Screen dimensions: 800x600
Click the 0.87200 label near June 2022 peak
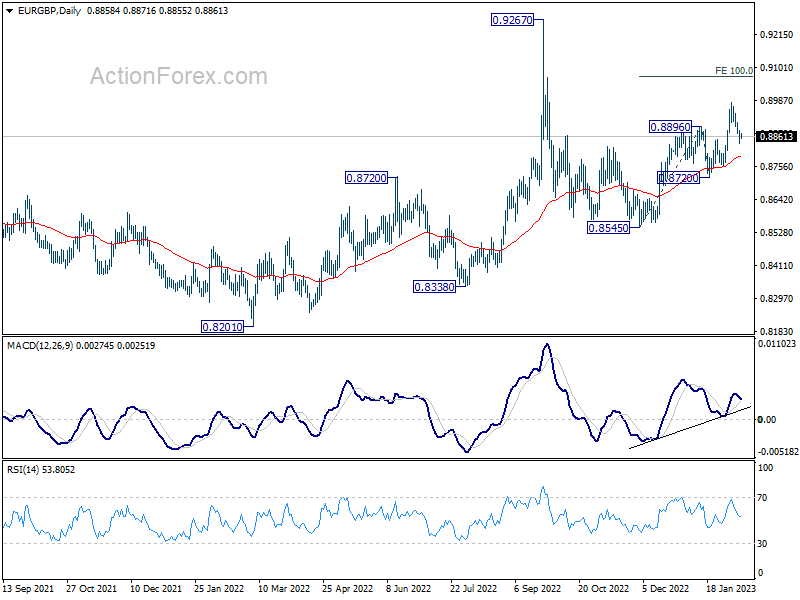coord(366,178)
